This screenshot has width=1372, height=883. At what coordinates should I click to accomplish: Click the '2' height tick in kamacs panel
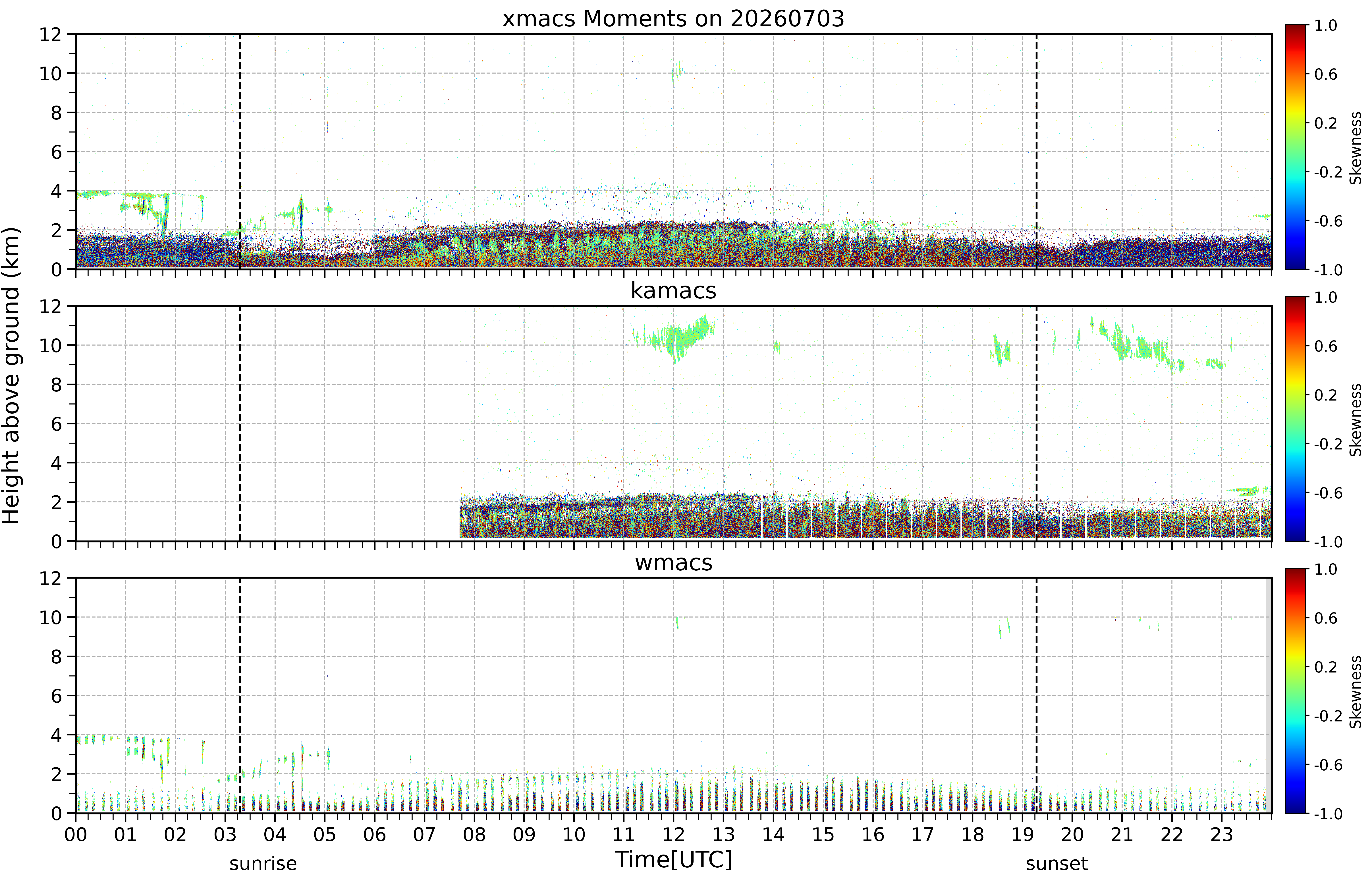click(56, 502)
